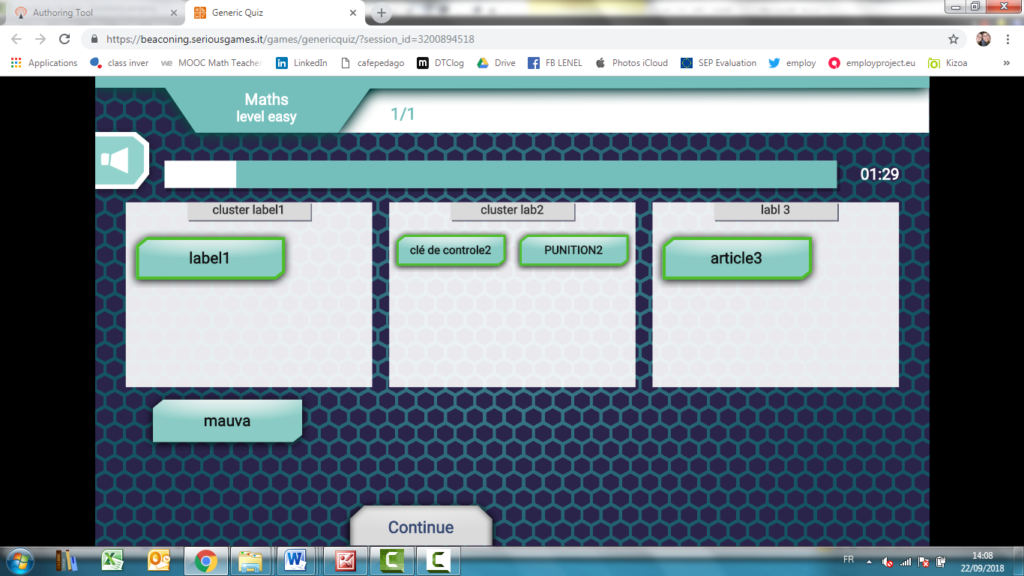The width and height of the screenshot is (1024, 576).
Task: Select the mauva answer tile
Action: click(227, 421)
